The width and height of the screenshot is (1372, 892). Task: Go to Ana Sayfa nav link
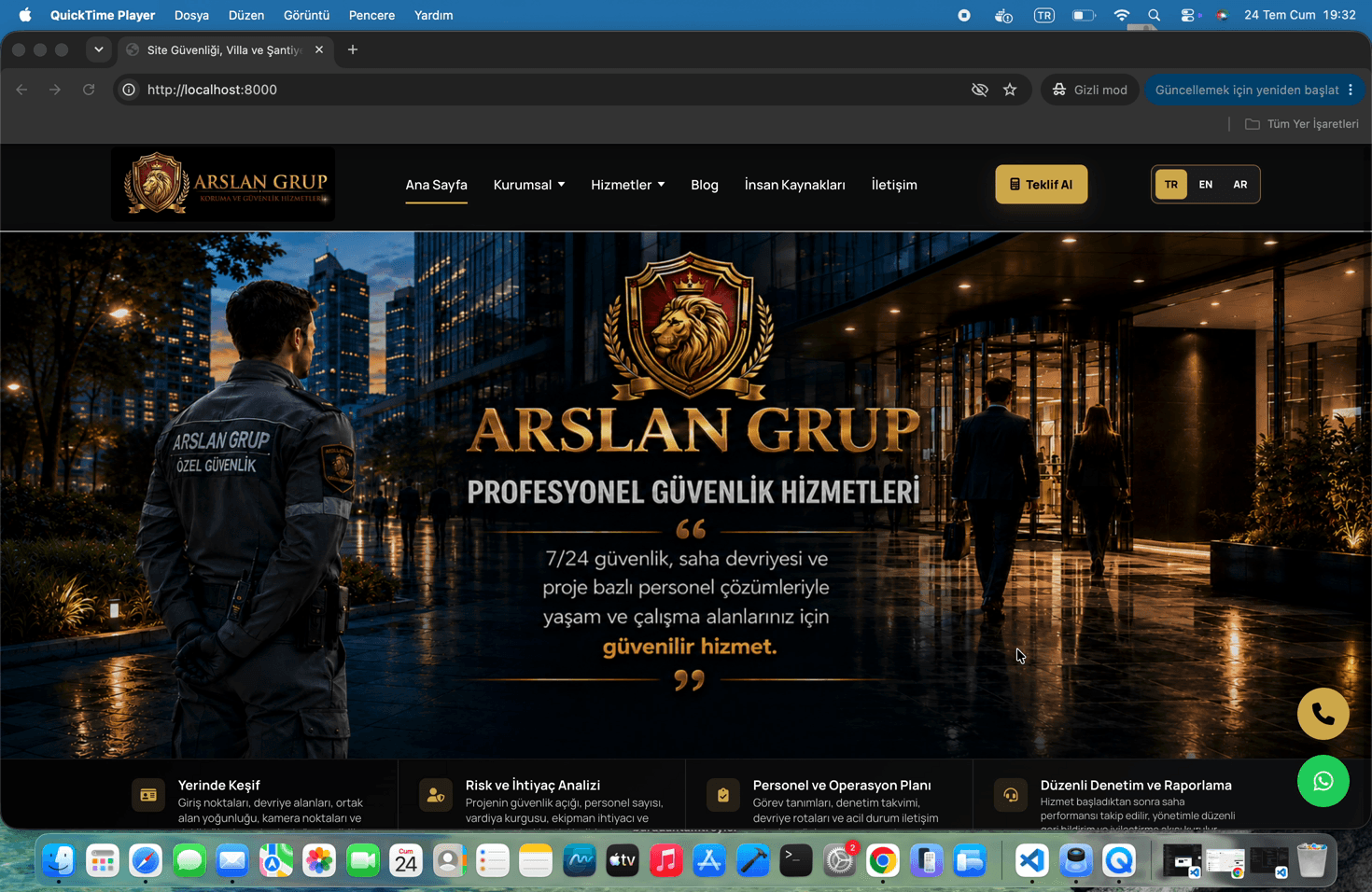436,185
